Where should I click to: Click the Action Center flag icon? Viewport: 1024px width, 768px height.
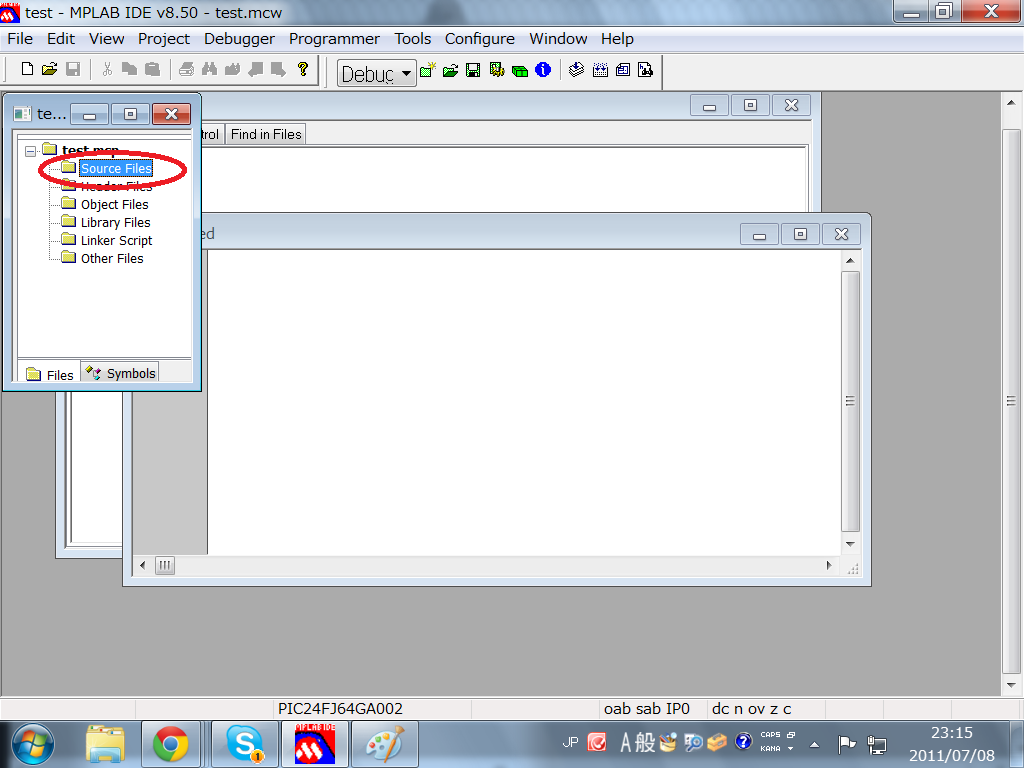tap(846, 743)
